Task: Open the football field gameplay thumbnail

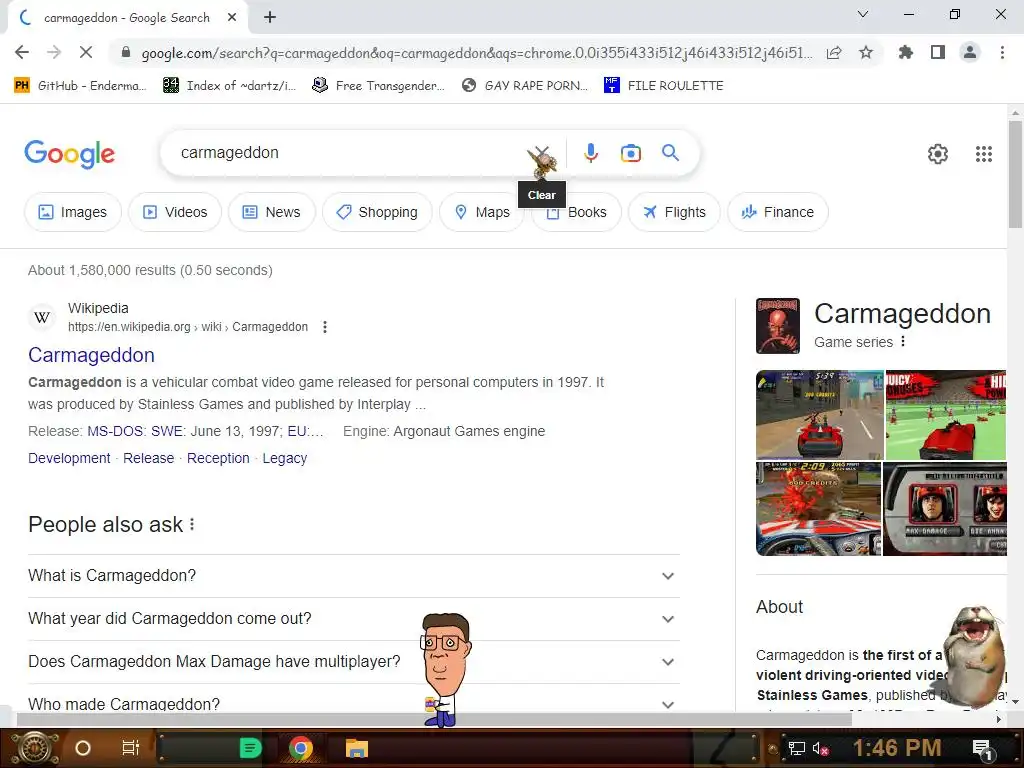Action: (x=946, y=415)
